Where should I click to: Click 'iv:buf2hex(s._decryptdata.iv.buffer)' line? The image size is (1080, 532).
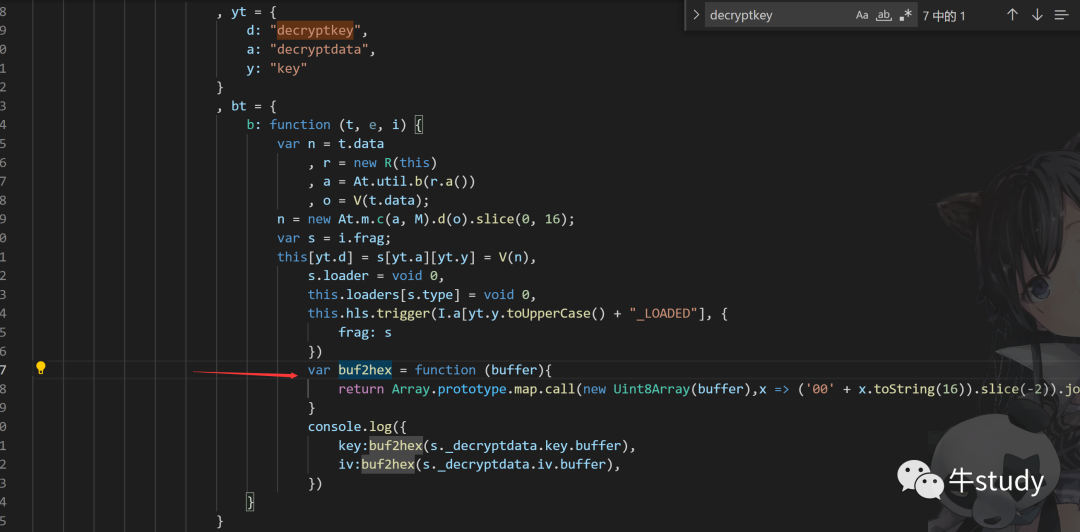[x=479, y=464]
